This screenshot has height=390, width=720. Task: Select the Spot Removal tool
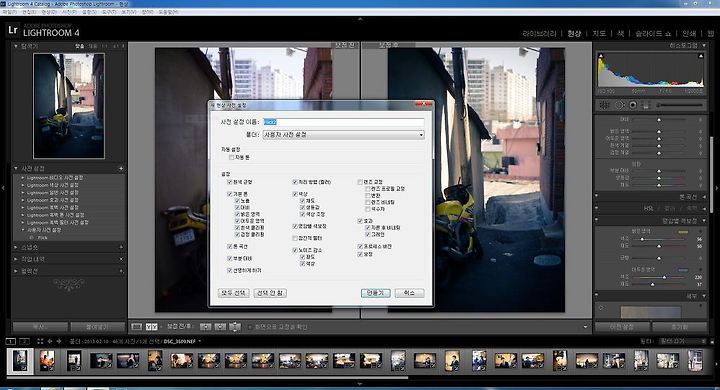pos(619,105)
